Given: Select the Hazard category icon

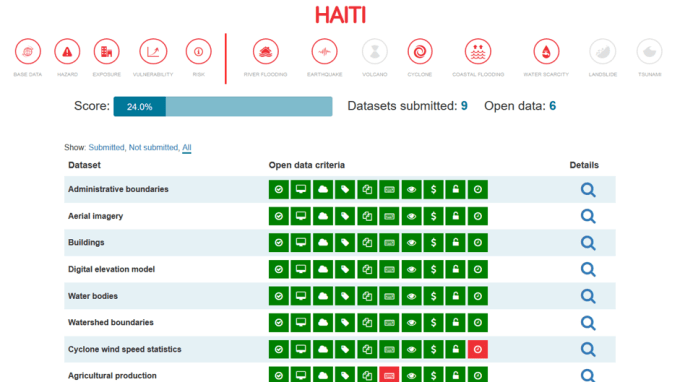Looking at the screenshot, I should pos(67,52).
